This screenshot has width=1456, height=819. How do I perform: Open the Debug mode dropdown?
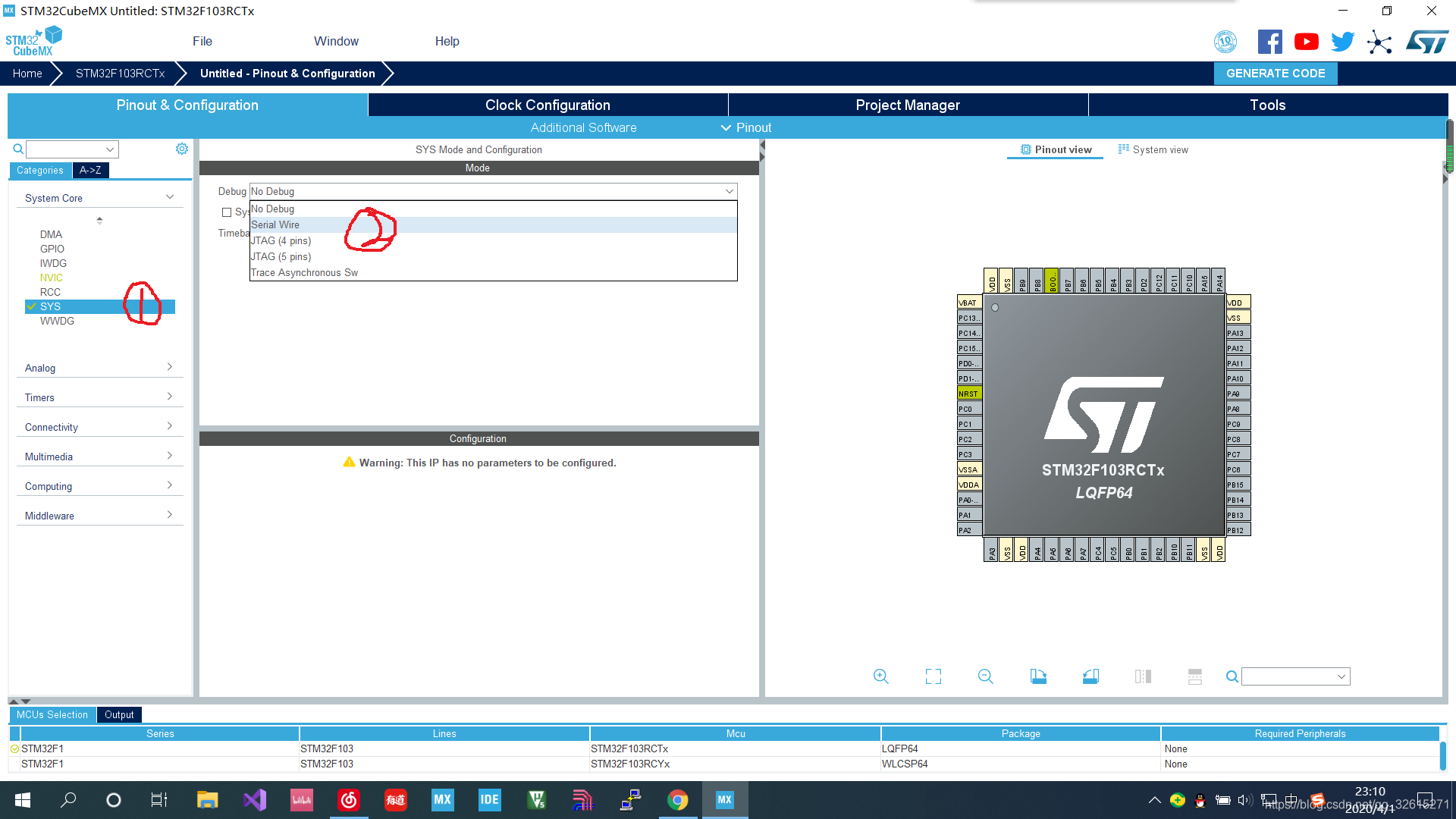point(493,191)
